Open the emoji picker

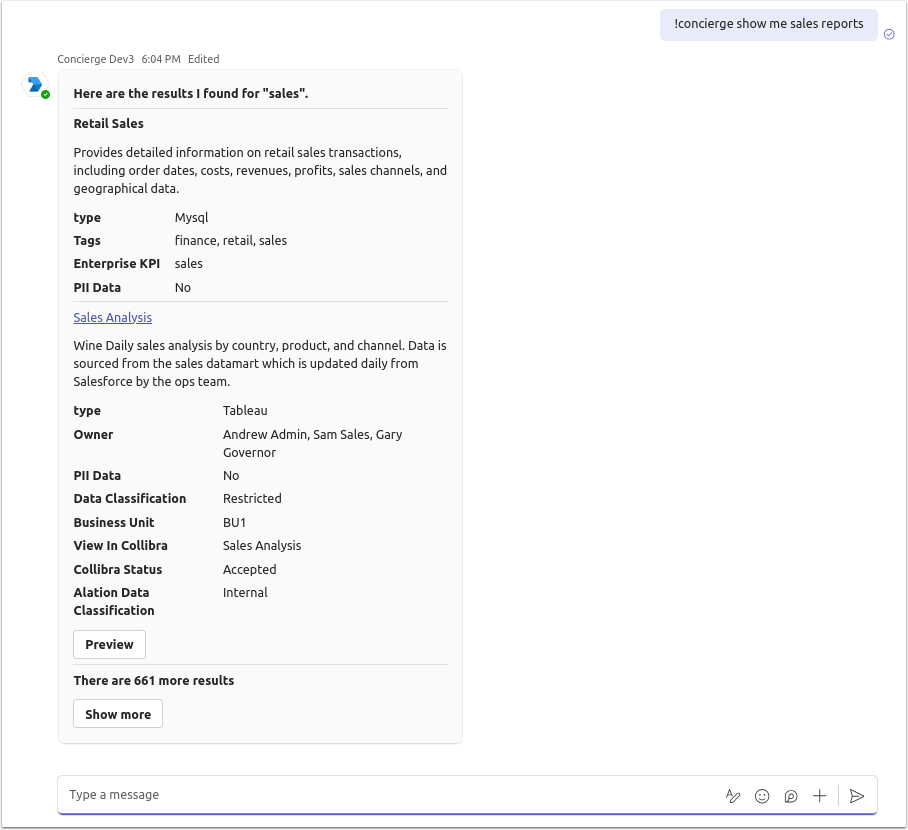pyautogui.click(x=762, y=796)
